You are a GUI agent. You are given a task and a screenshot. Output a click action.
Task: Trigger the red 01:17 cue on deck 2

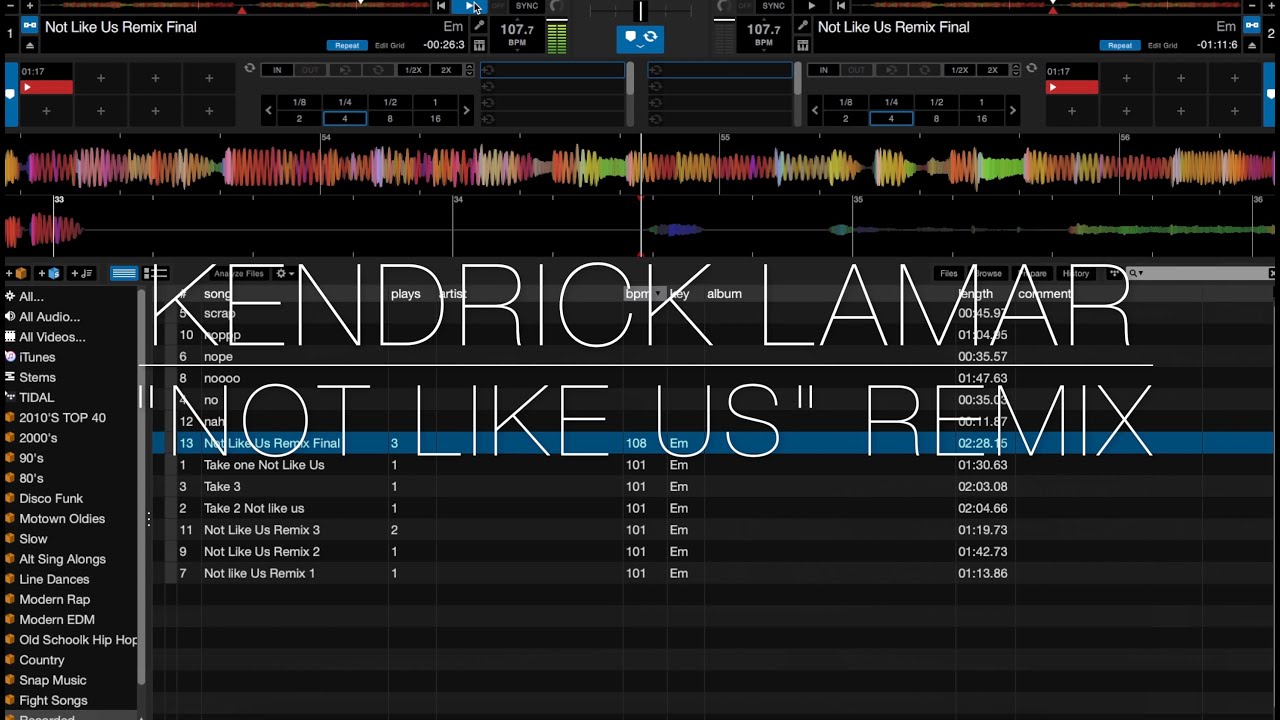[x=1072, y=87]
